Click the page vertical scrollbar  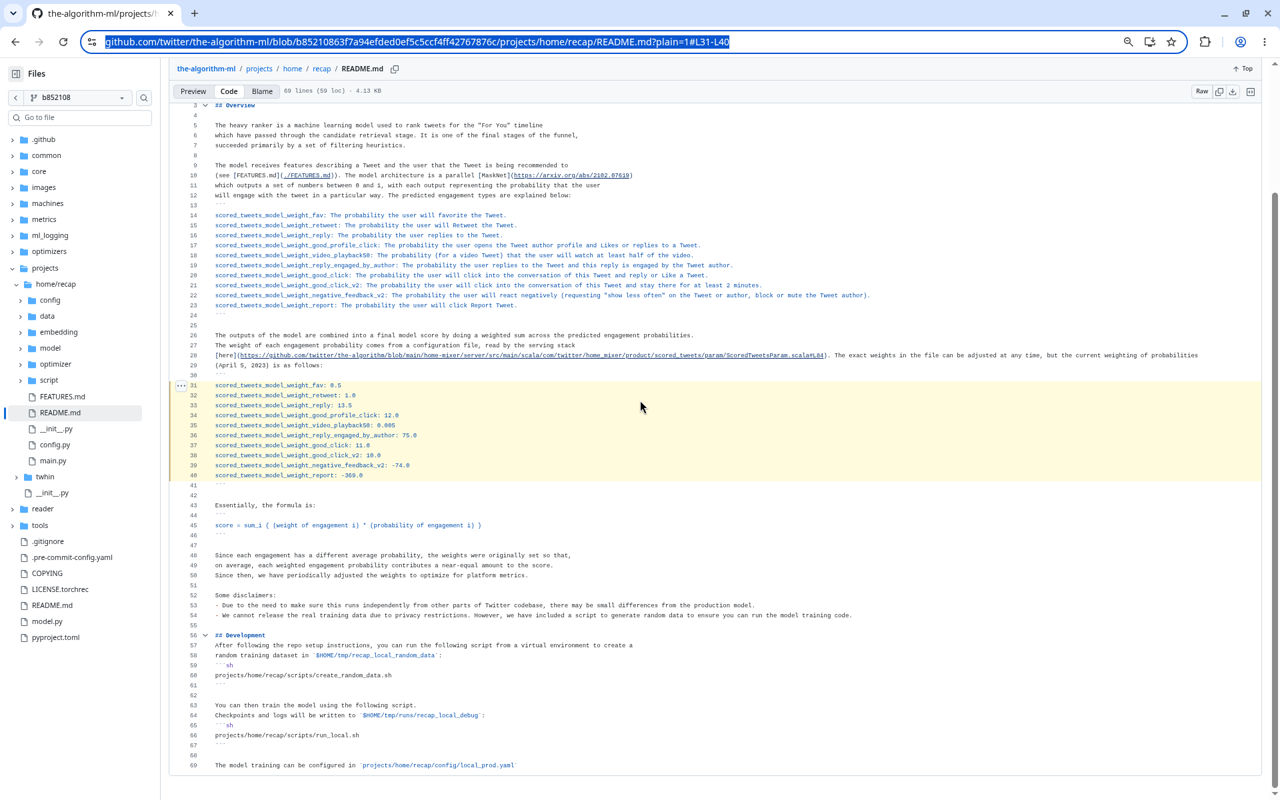coord(1274,490)
